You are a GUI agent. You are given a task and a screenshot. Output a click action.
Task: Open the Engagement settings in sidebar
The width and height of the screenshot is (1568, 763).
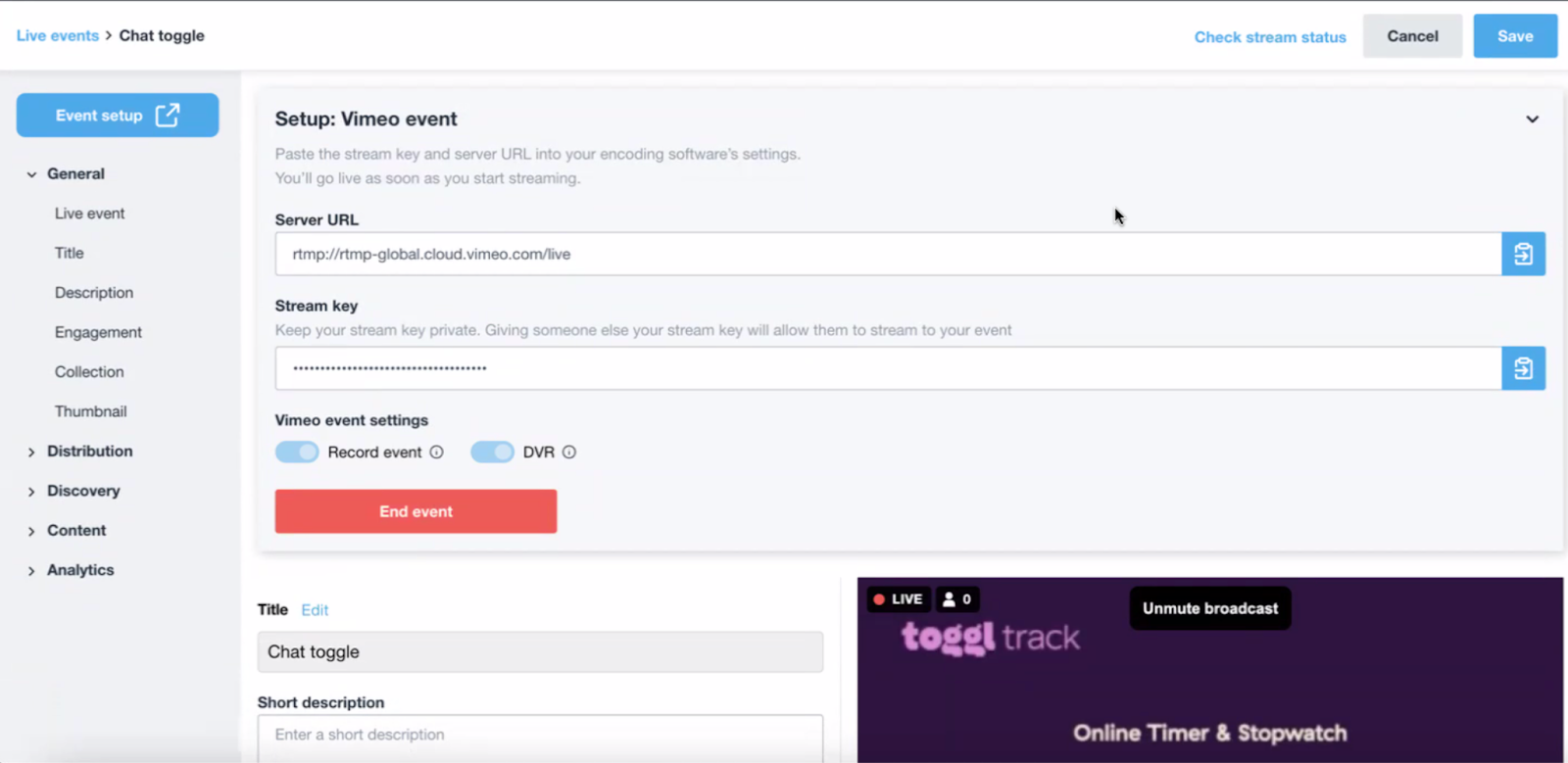click(98, 333)
